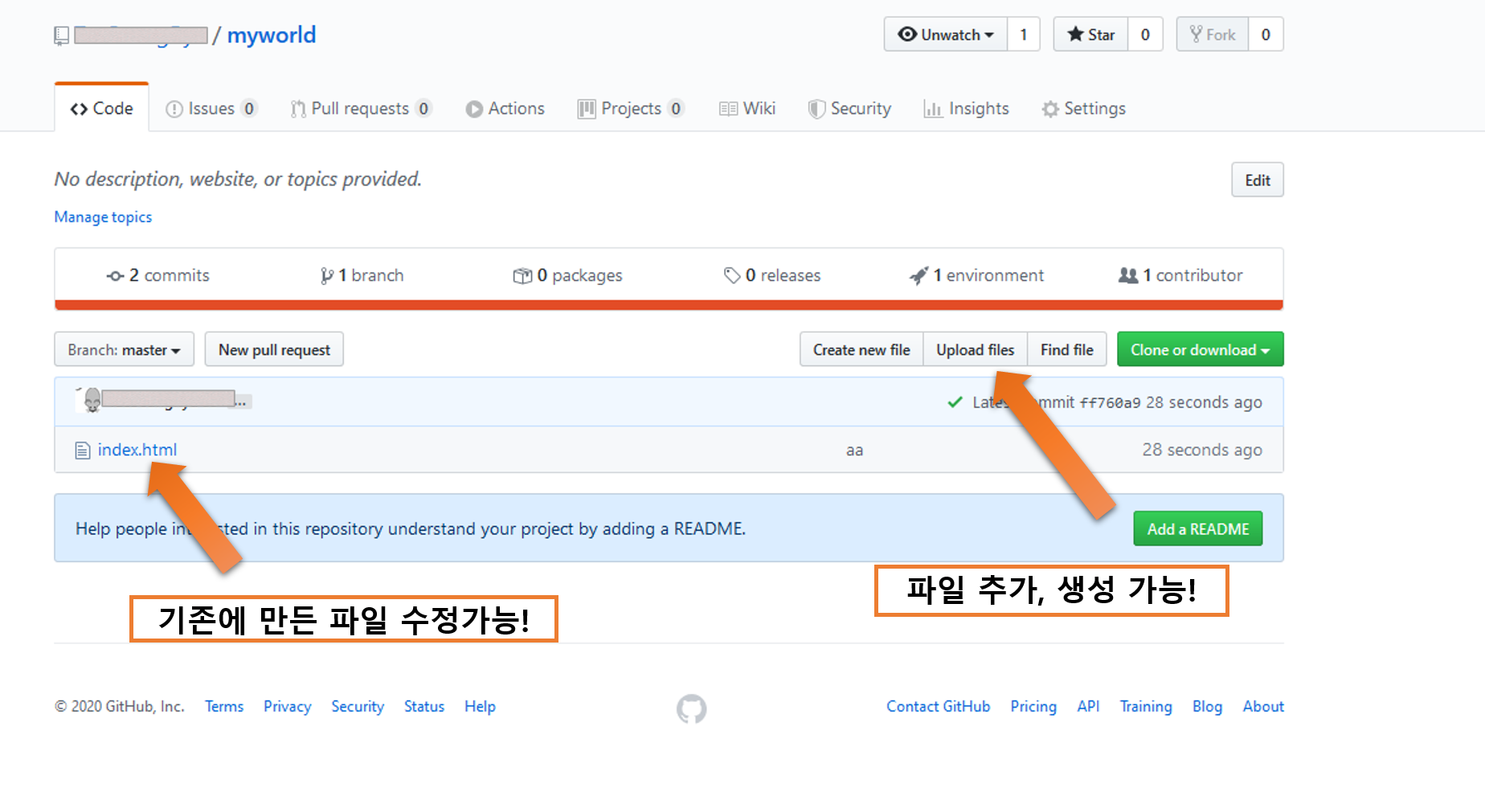Click the Edit description button
Image resolution: width=1485 pixels, height=812 pixels.
[x=1258, y=180]
